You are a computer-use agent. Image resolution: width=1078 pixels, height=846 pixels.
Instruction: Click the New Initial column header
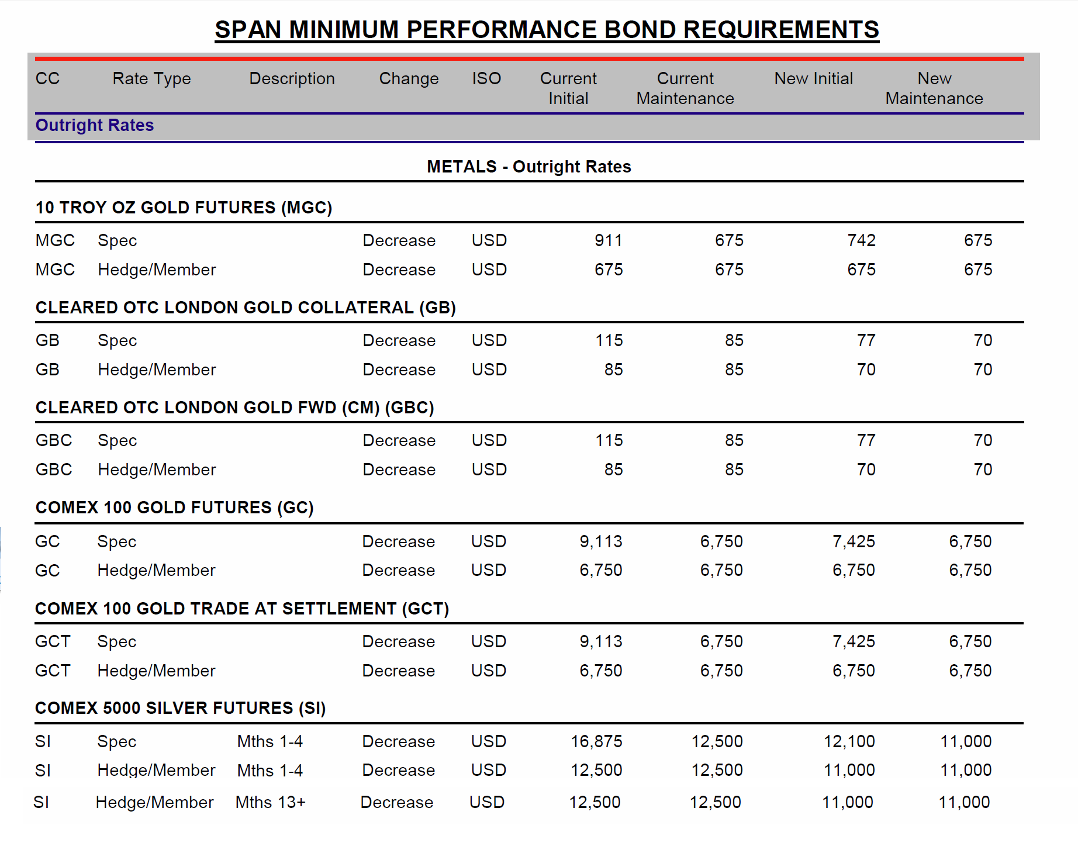tap(813, 78)
